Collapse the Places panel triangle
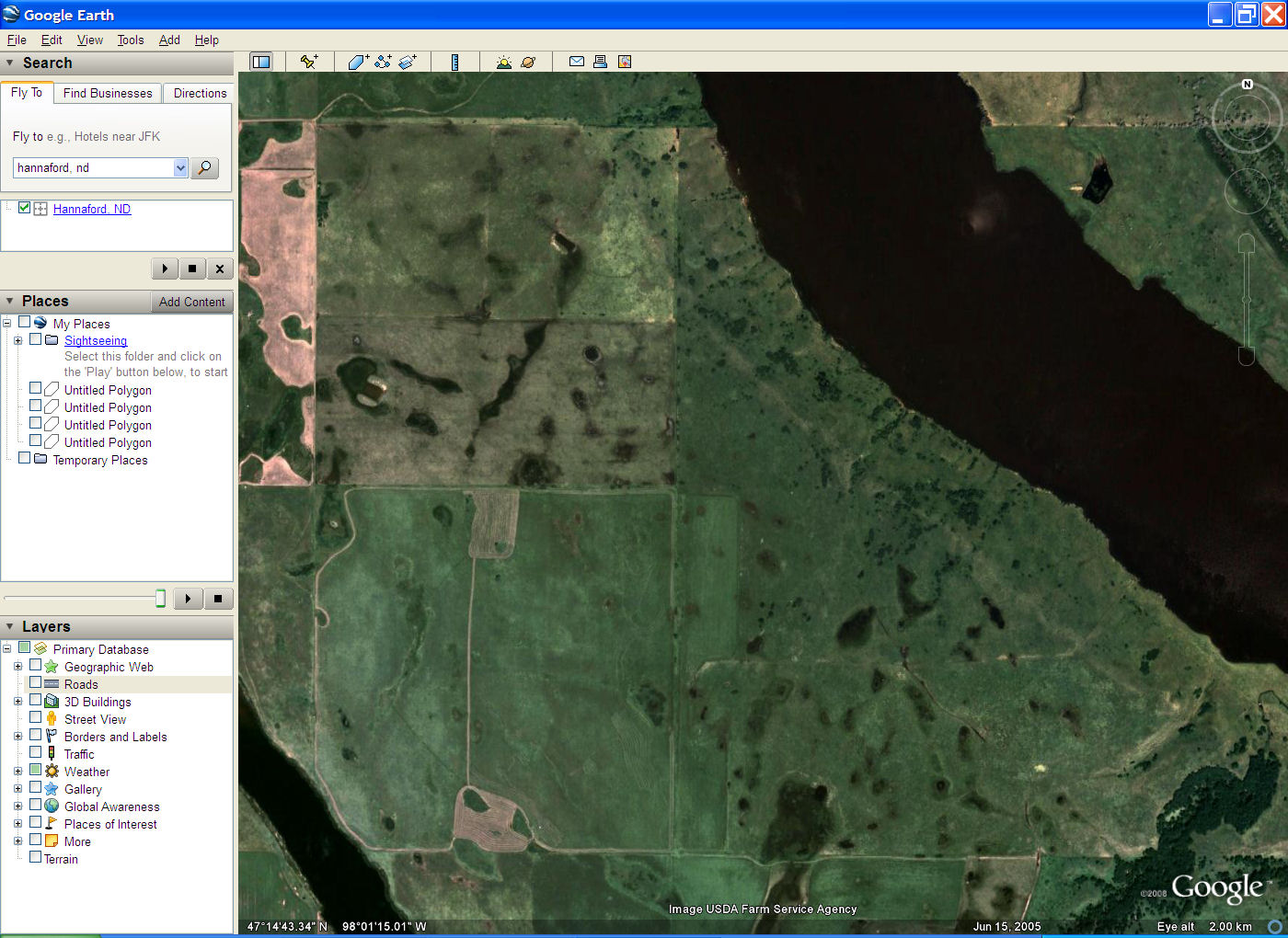The width and height of the screenshot is (1288, 938). (10, 301)
